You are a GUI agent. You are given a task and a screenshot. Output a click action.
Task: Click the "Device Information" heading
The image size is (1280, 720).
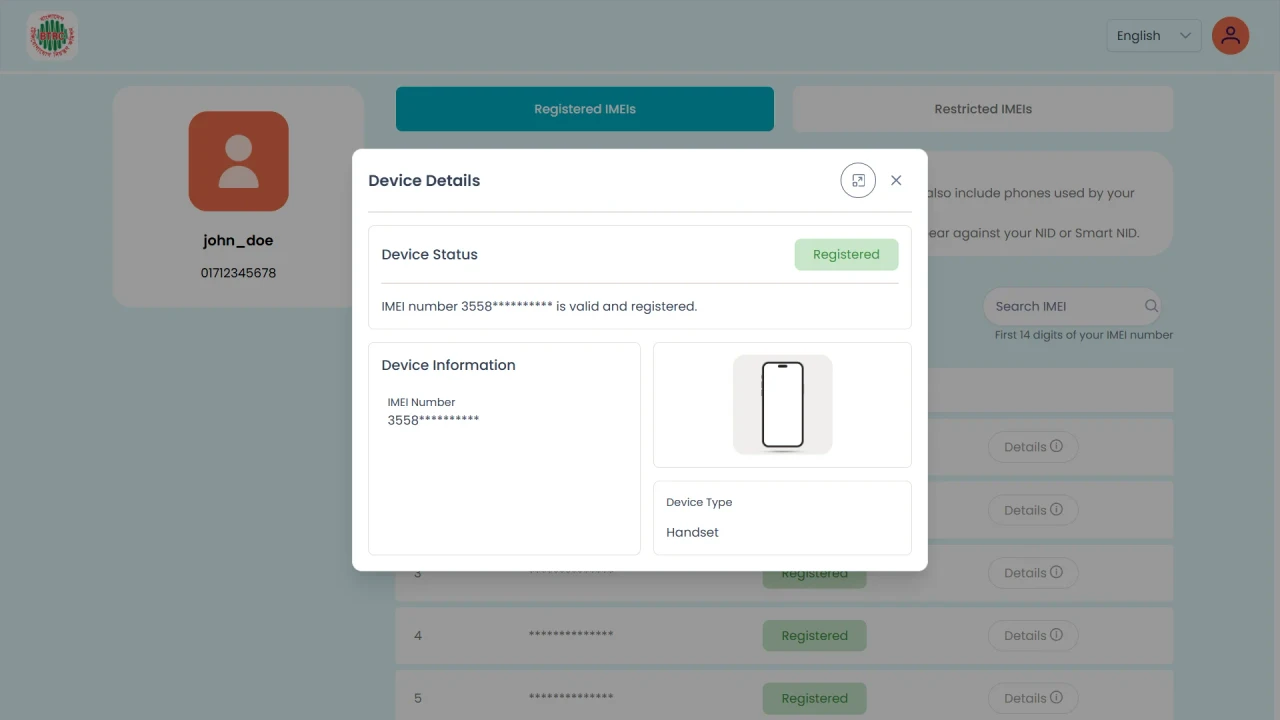point(448,365)
